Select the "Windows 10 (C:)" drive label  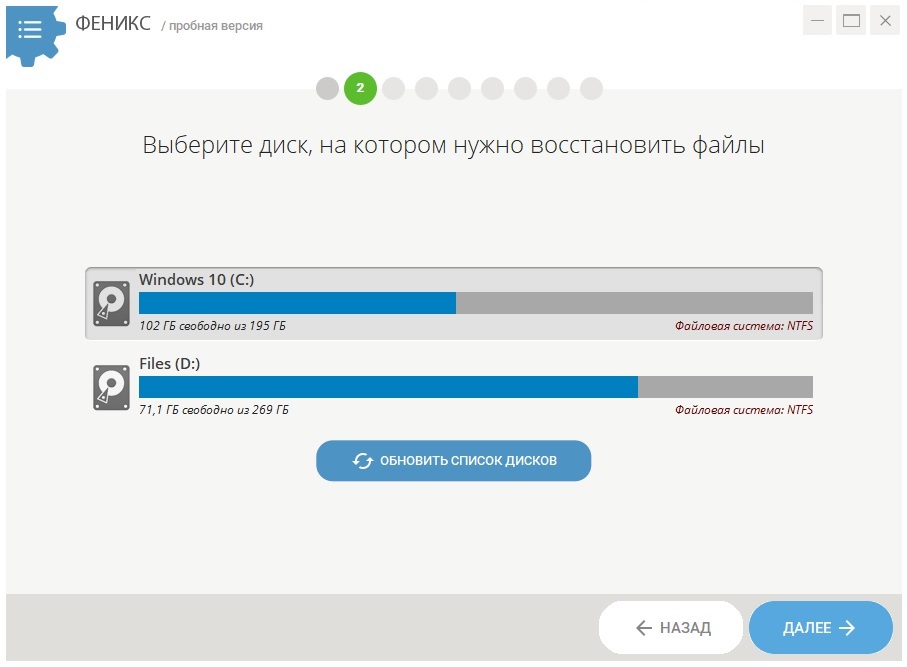click(196, 280)
